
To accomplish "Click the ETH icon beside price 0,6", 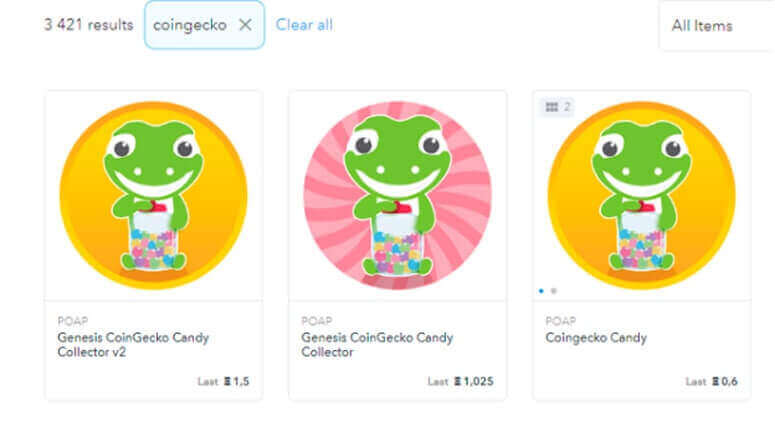I will click(x=715, y=382).
